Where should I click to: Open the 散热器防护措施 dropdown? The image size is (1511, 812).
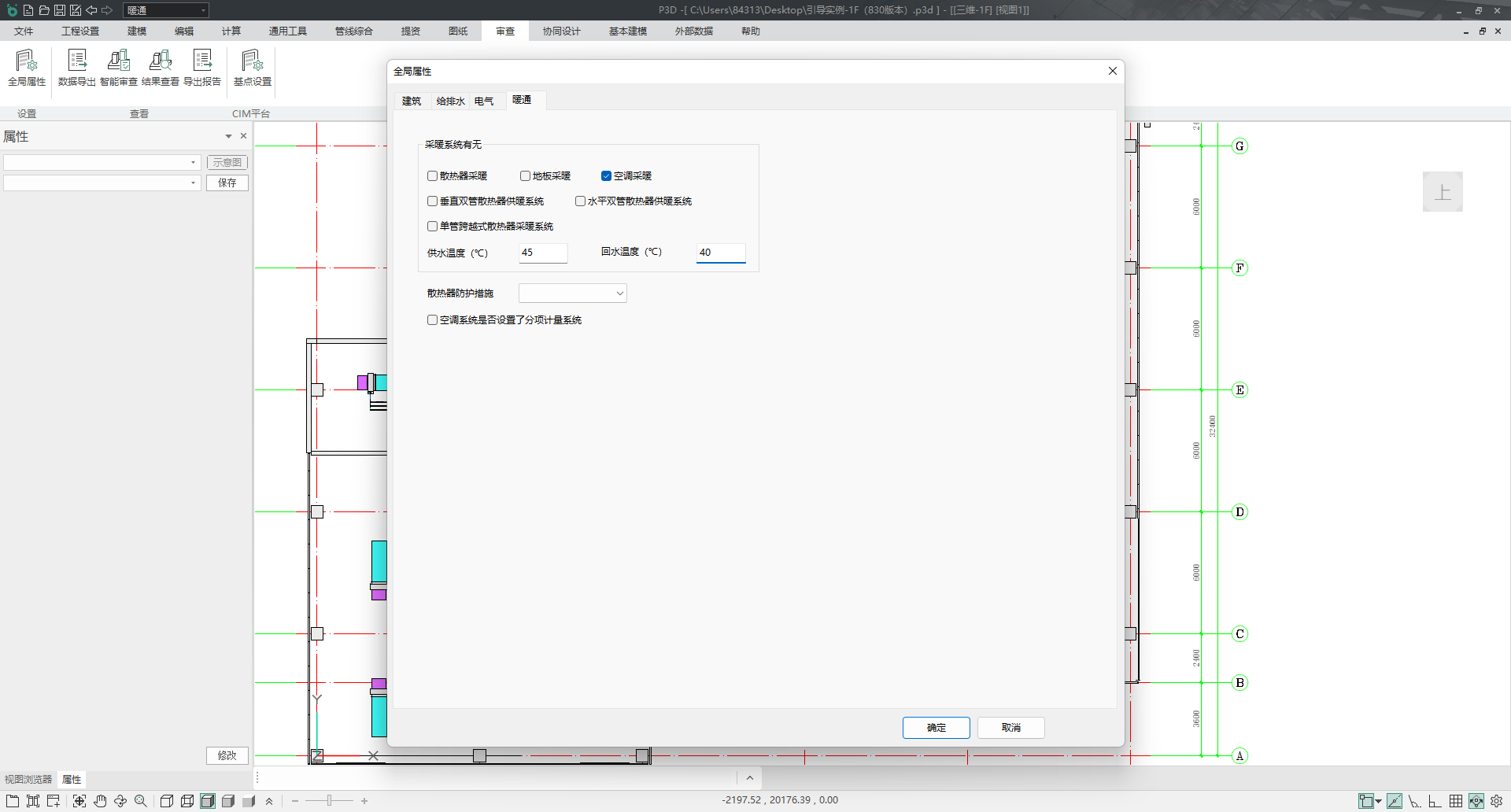click(572, 293)
